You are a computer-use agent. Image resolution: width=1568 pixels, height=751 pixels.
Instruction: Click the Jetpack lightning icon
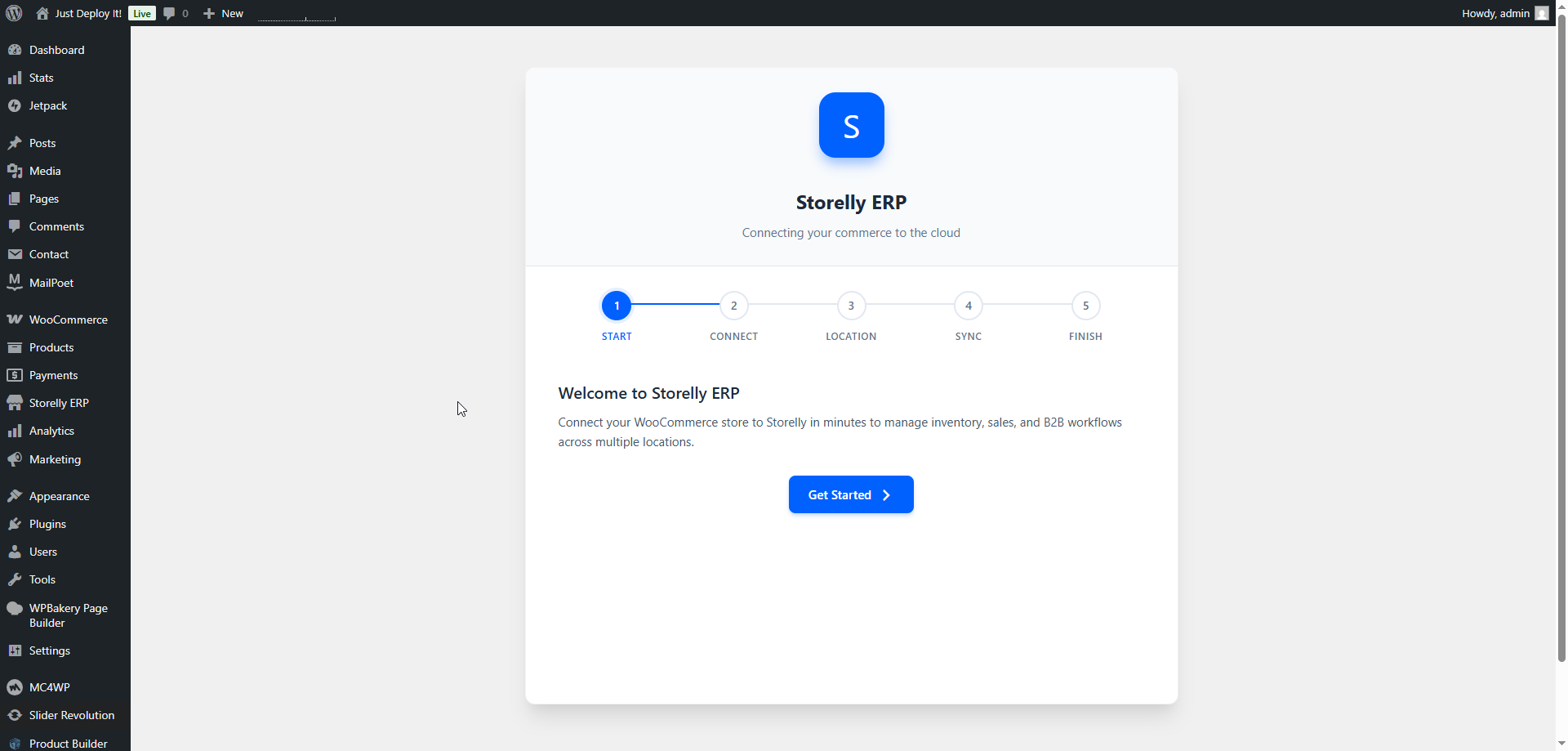point(15,105)
